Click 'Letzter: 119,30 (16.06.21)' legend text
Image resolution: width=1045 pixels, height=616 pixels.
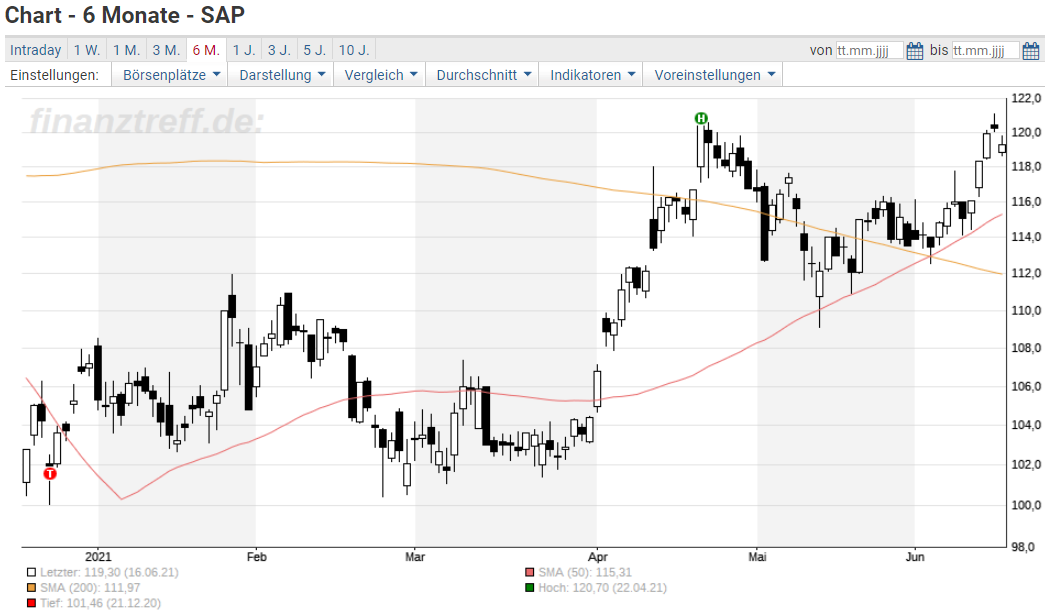tap(109, 573)
